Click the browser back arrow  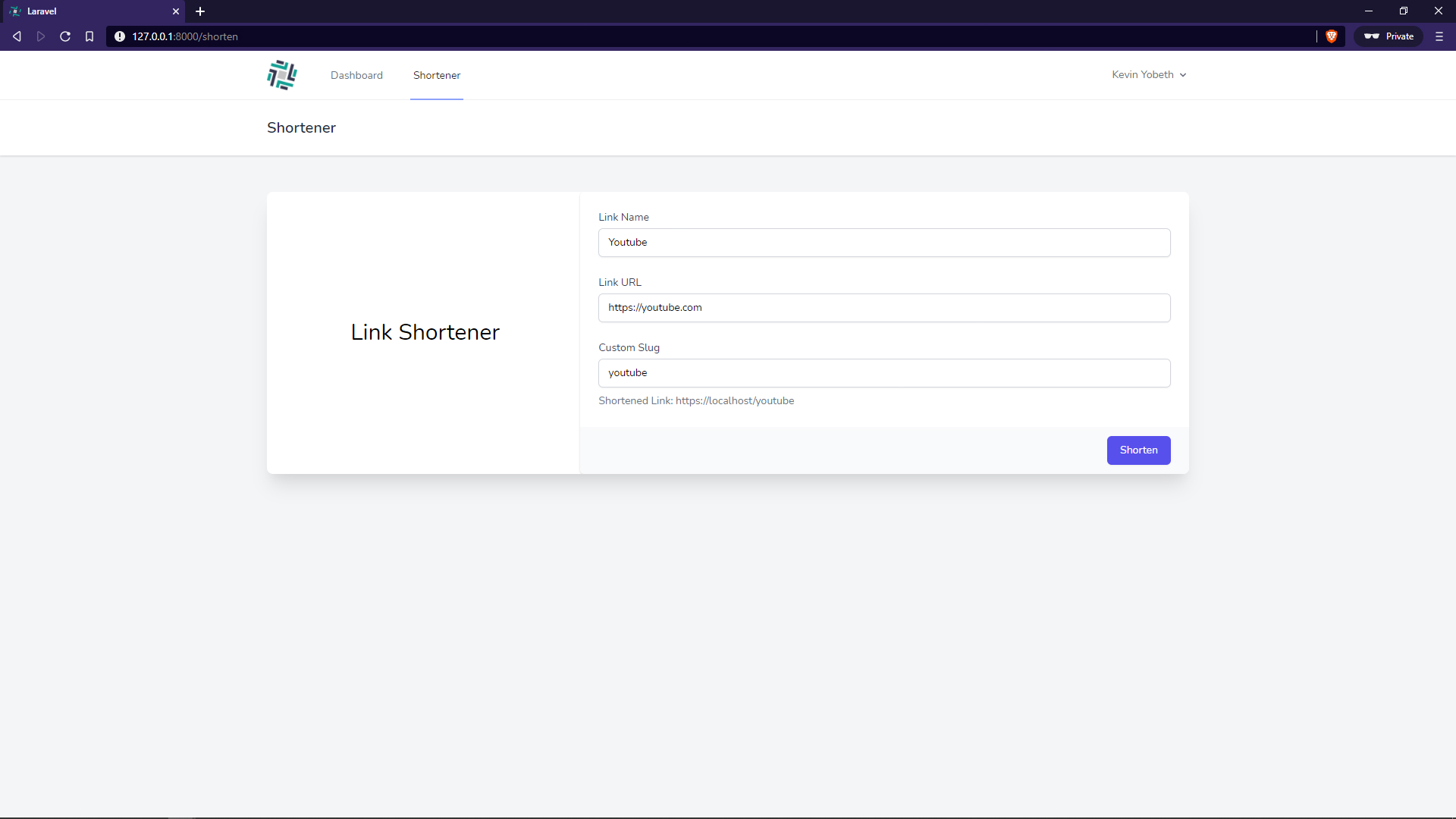17,36
